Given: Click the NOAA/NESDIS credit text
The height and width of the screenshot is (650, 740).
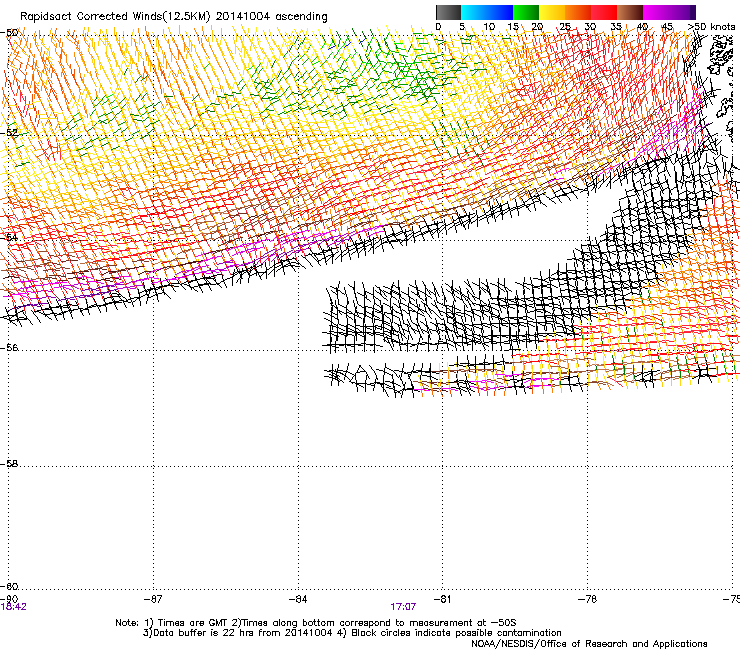Looking at the screenshot, I should pyautogui.click(x=589, y=644).
